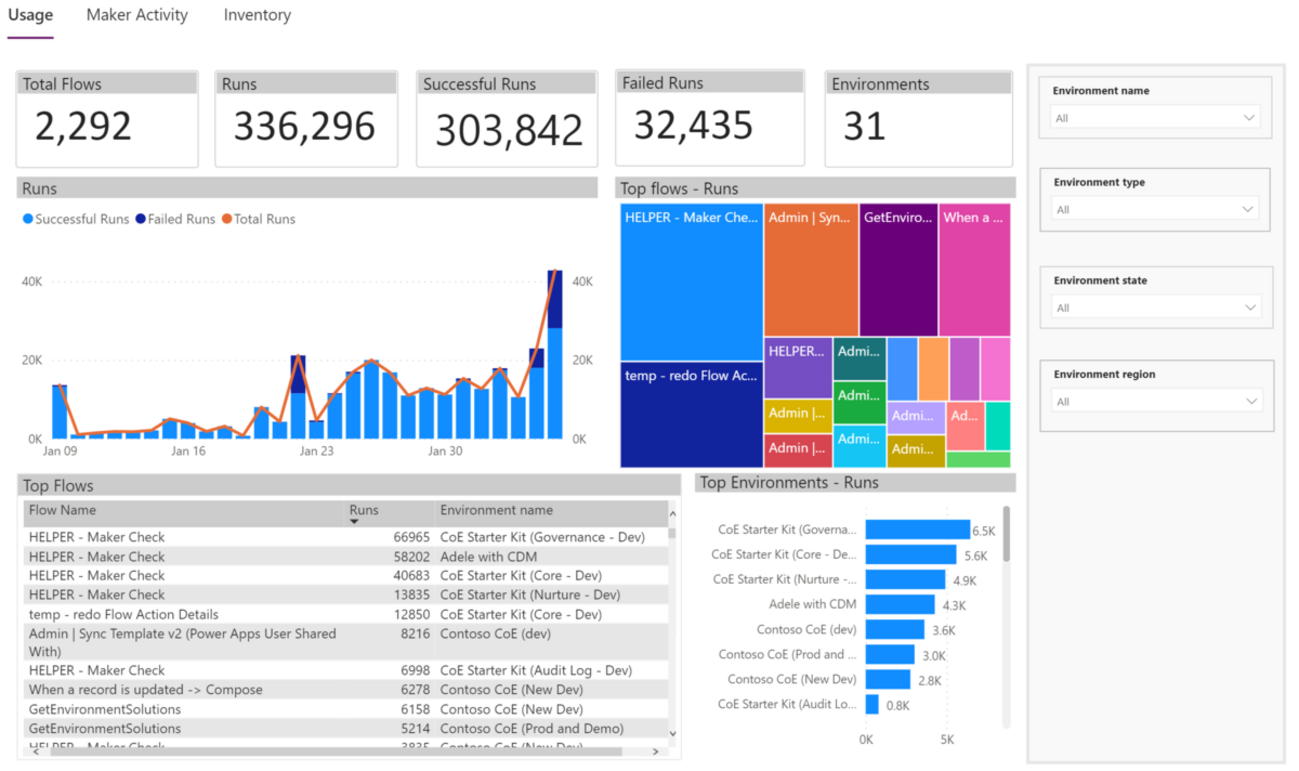Click the Top Environments vertical scrollbar
1299x771 pixels.
point(1006,535)
